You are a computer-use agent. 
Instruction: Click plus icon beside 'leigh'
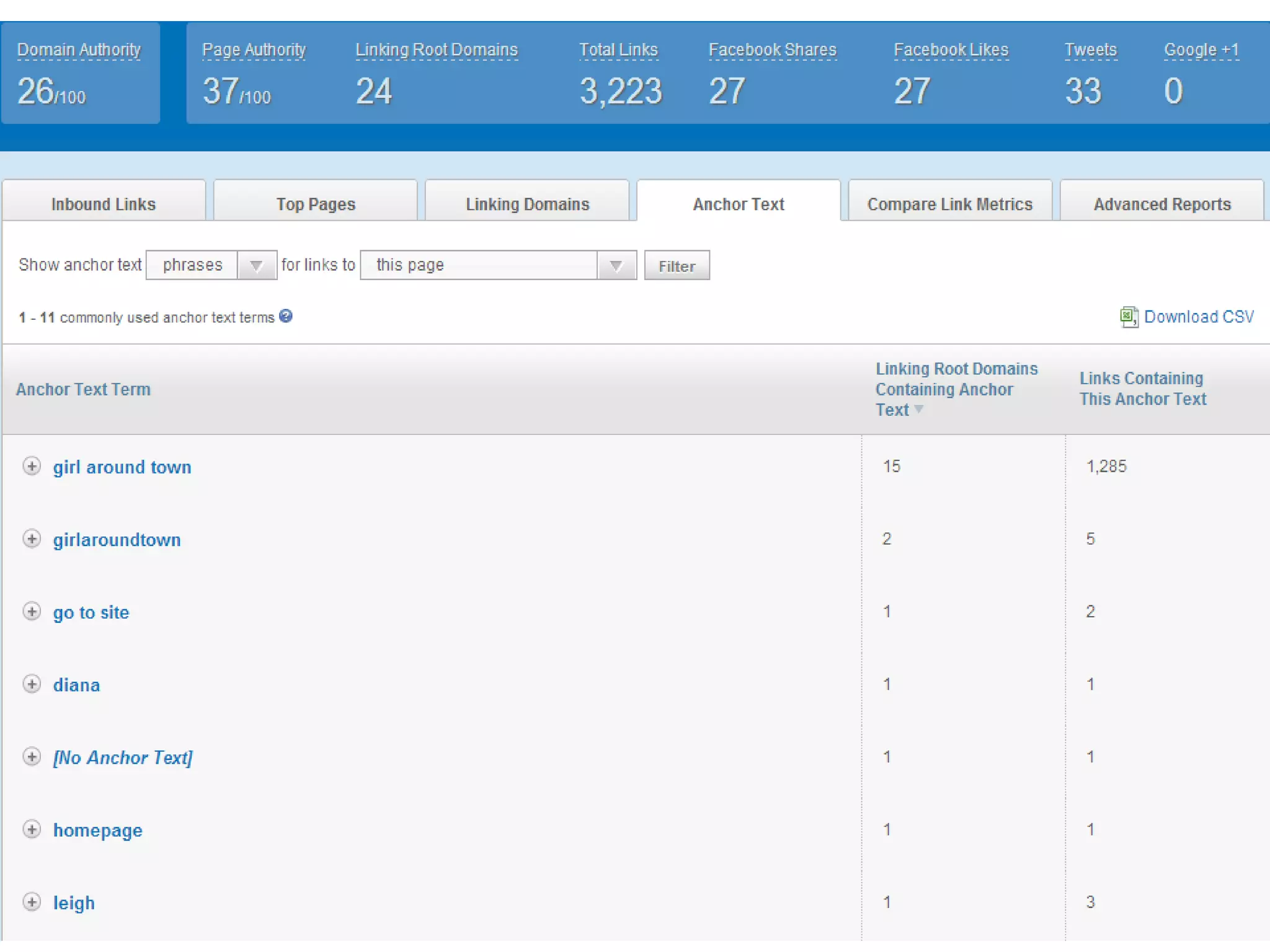(32, 902)
